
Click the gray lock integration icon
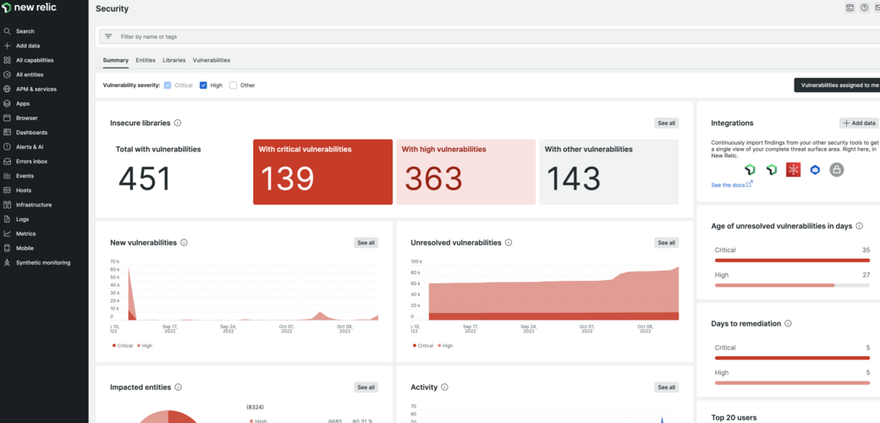[837, 170]
